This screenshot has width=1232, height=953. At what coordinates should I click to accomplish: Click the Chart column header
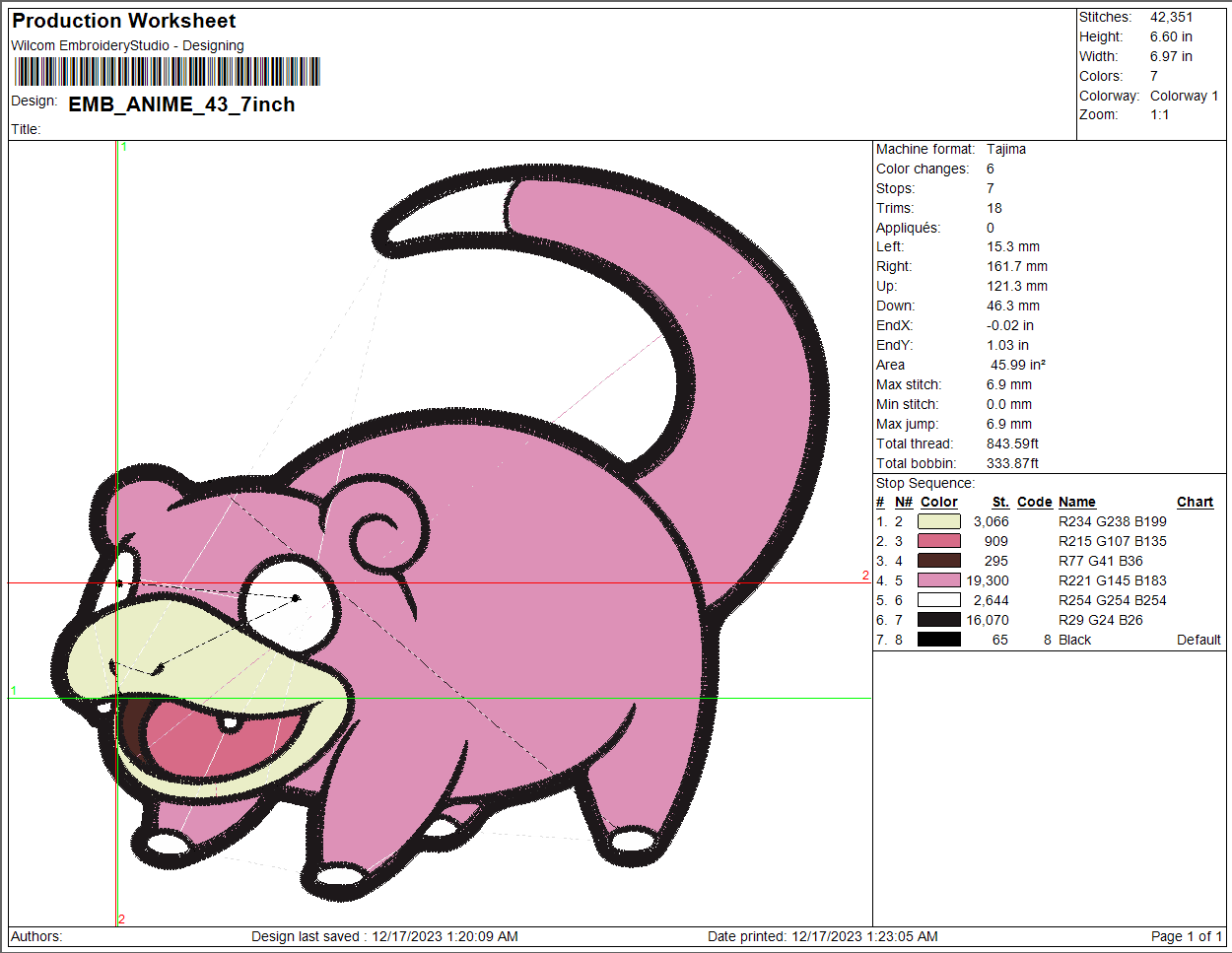click(1195, 502)
